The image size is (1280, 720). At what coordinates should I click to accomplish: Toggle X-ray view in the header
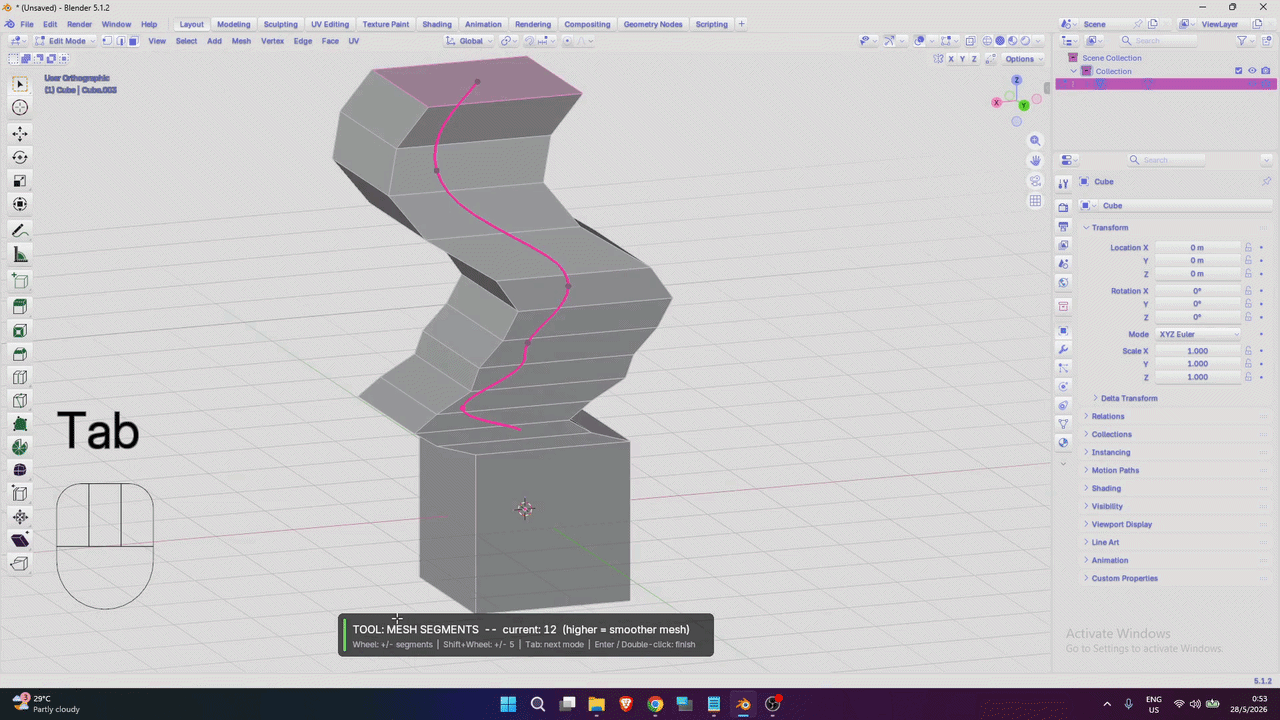(971, 41)
